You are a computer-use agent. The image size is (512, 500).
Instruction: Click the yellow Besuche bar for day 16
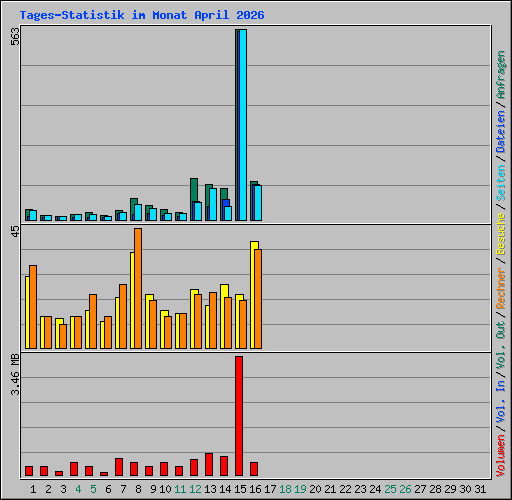pos(253,295)
